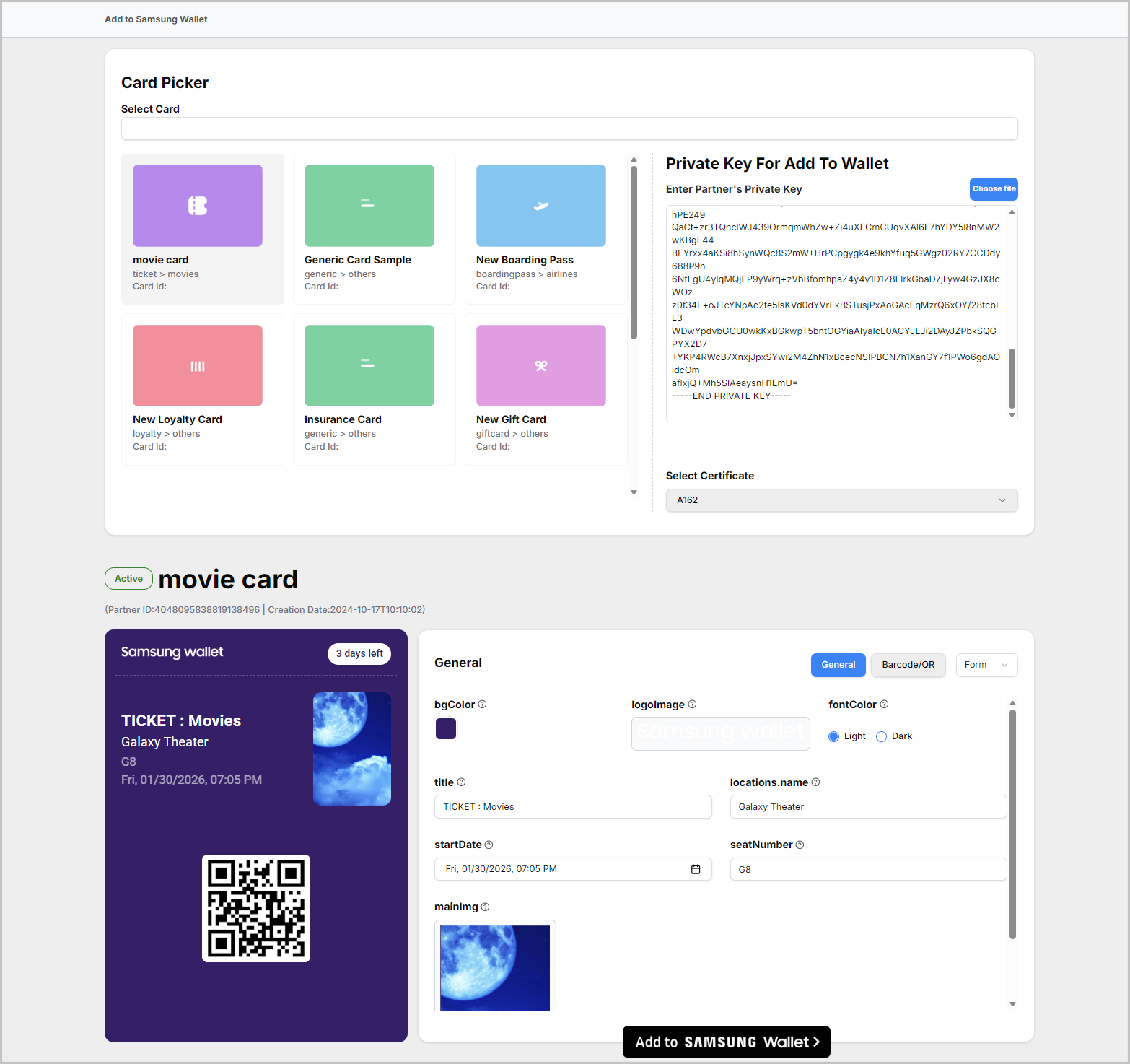Choose the New Boarding Pass airplane icon
Viewport: 1130px width, 1064px height.
[x=540, y=206]
